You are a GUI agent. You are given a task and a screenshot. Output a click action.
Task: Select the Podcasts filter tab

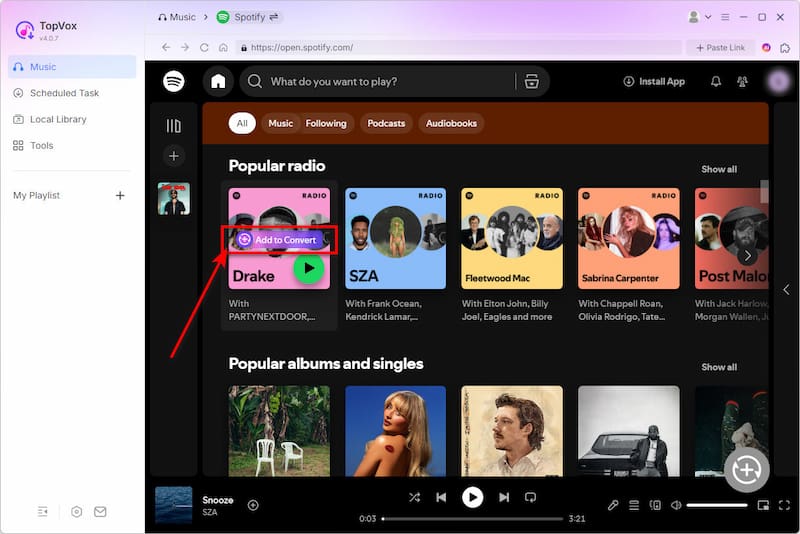tap(386, 123)
